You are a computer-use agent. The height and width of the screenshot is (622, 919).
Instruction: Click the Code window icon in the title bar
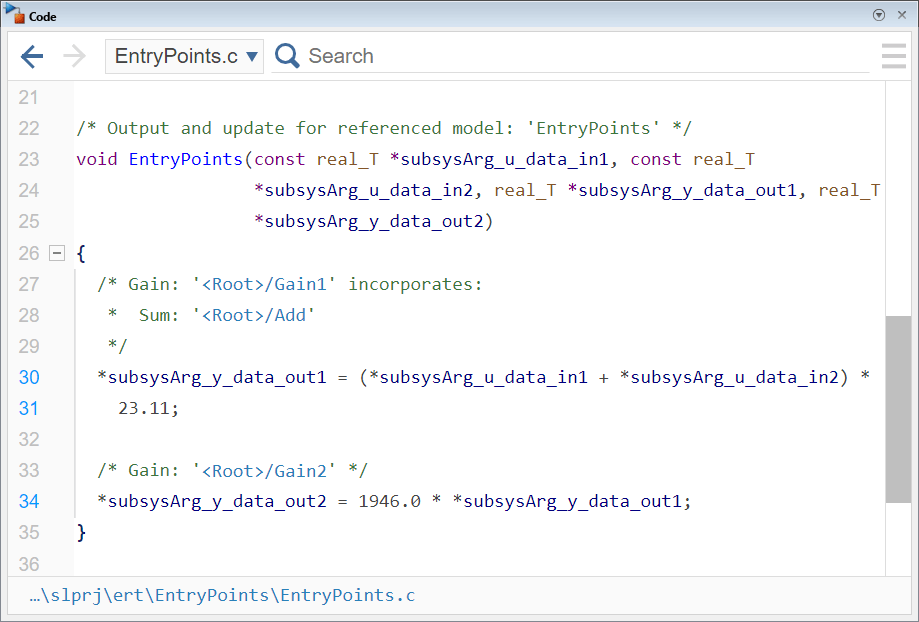click(x=15, y=15)
